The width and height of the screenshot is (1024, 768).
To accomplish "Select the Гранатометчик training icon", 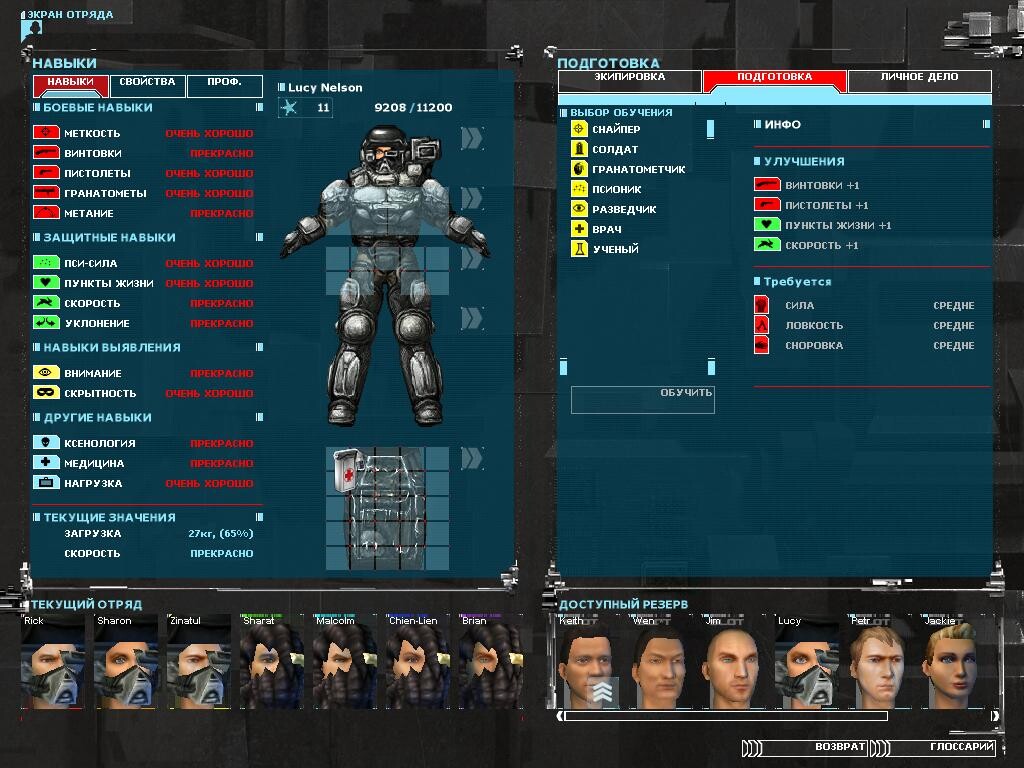I will 579,168.
